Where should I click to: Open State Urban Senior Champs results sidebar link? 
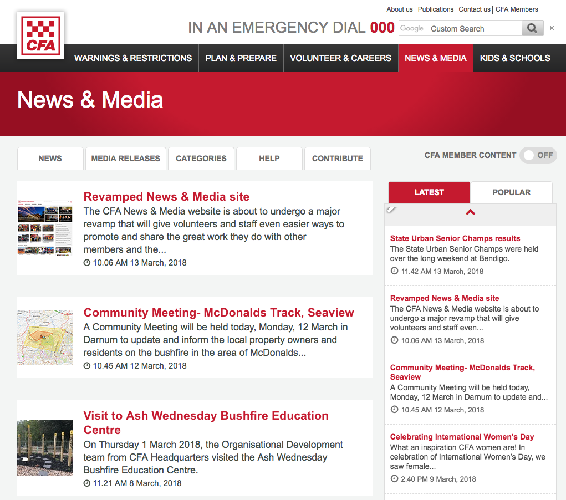[x=455, y=238]
